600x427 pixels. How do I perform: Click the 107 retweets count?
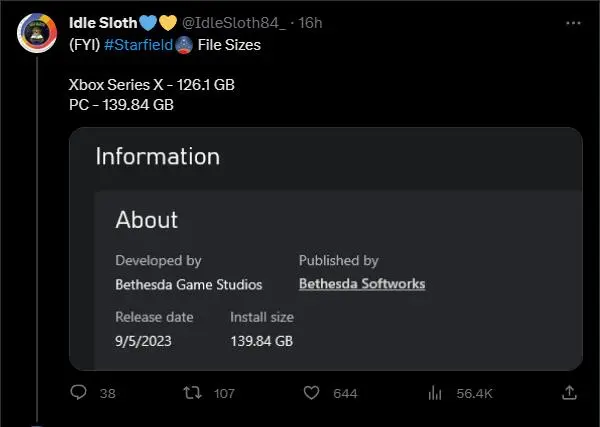pyautogui.click(x=224, y=394)
